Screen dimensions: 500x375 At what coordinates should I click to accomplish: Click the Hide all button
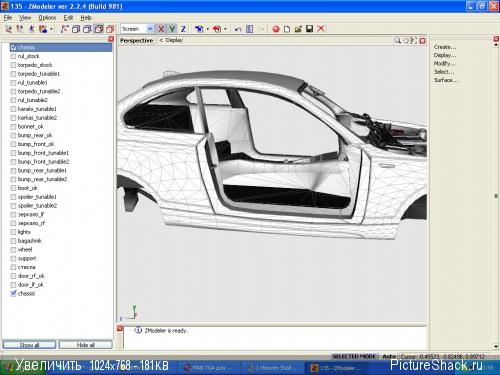(x=86, y=345)
